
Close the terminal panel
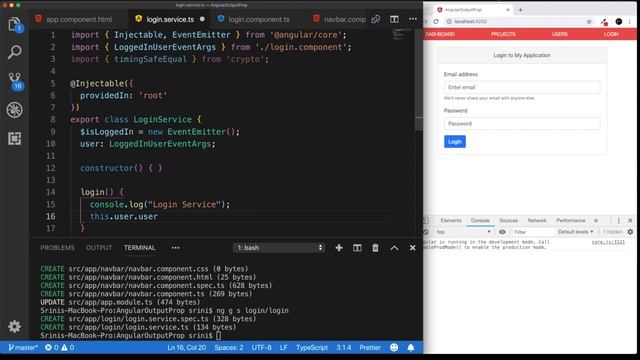(412, 248)
